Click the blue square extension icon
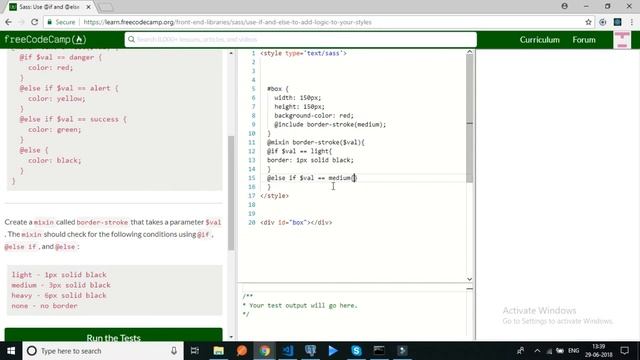 click(618, 22)
